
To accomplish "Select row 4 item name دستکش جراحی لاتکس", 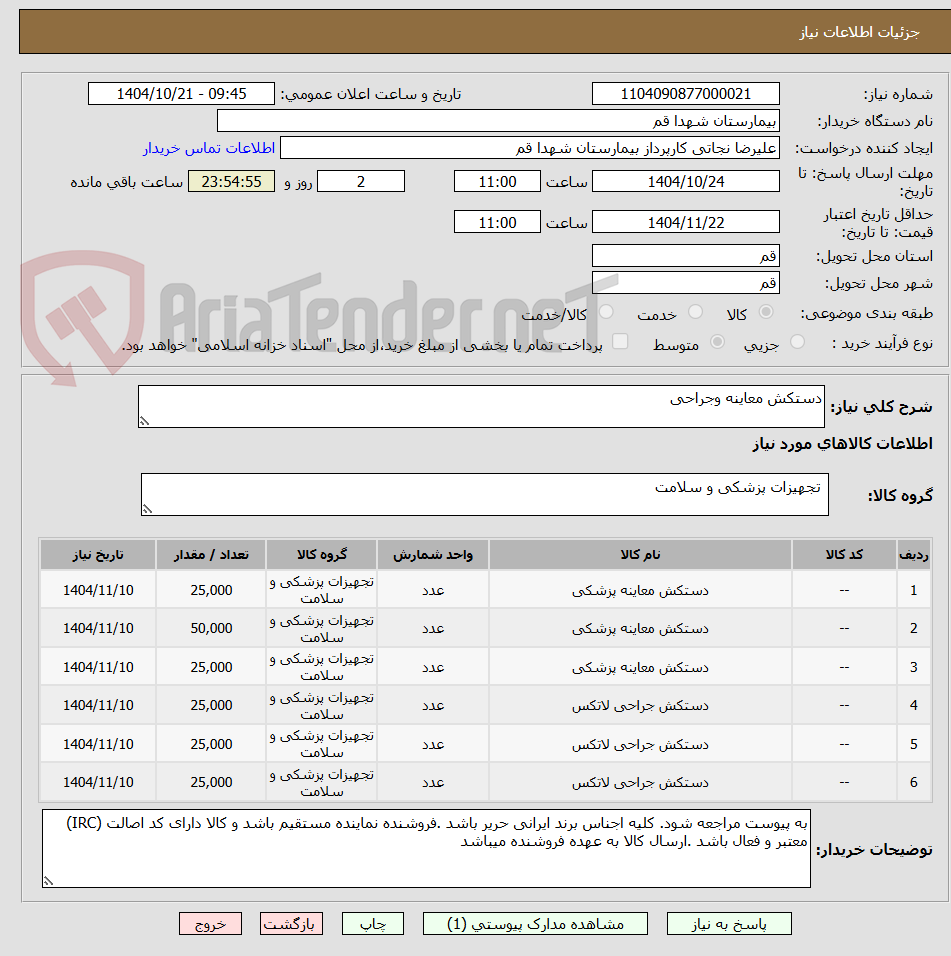I will pyautogui.click(x=640, y=705).
